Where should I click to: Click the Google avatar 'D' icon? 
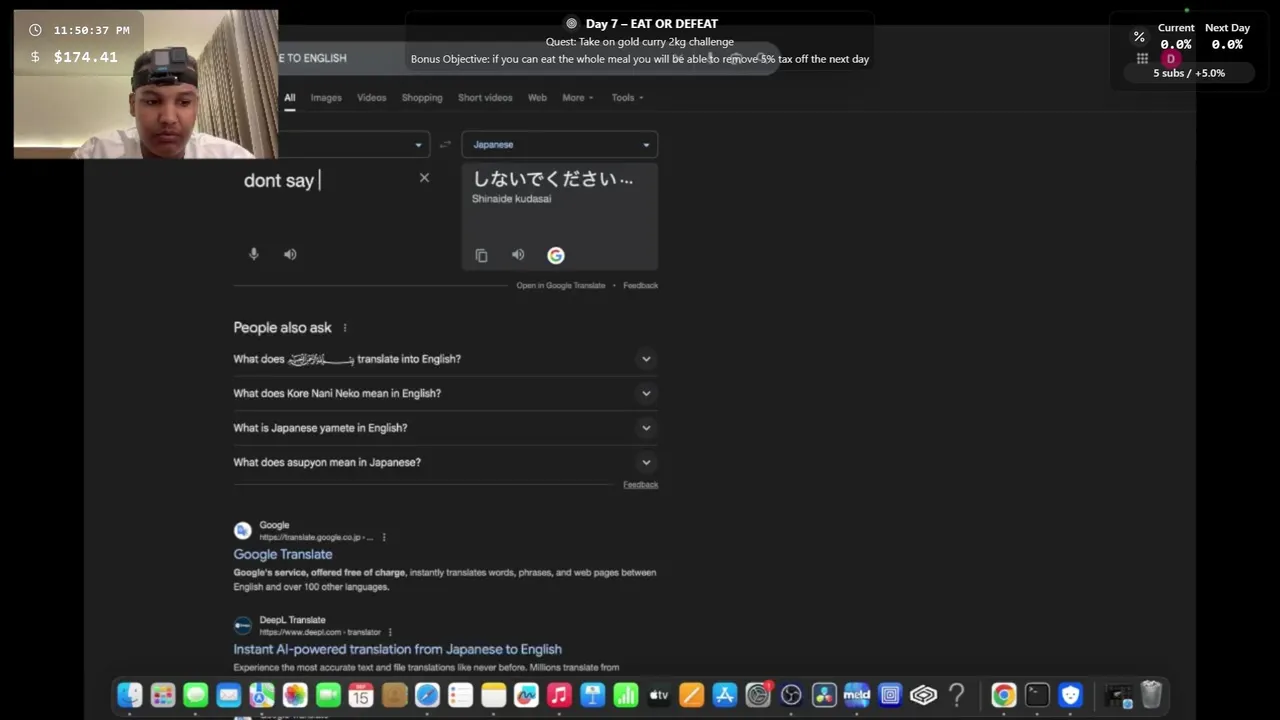[x=1170, y=59]
